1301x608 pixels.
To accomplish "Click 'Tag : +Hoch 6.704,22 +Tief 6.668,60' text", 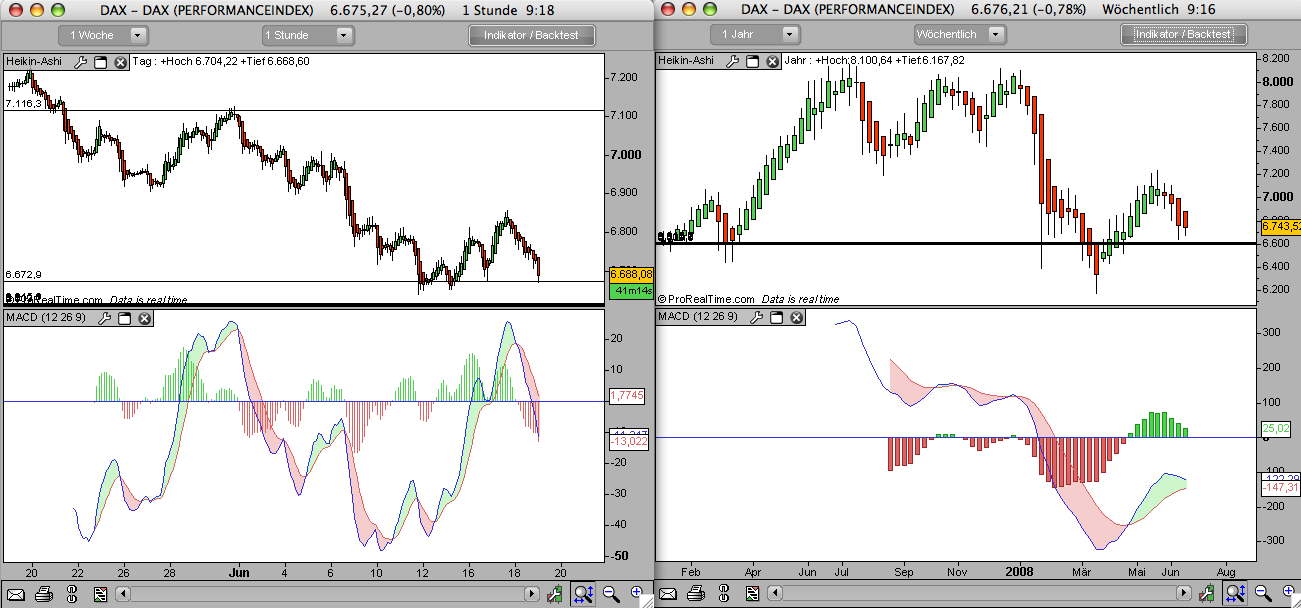I will (221, 62).
